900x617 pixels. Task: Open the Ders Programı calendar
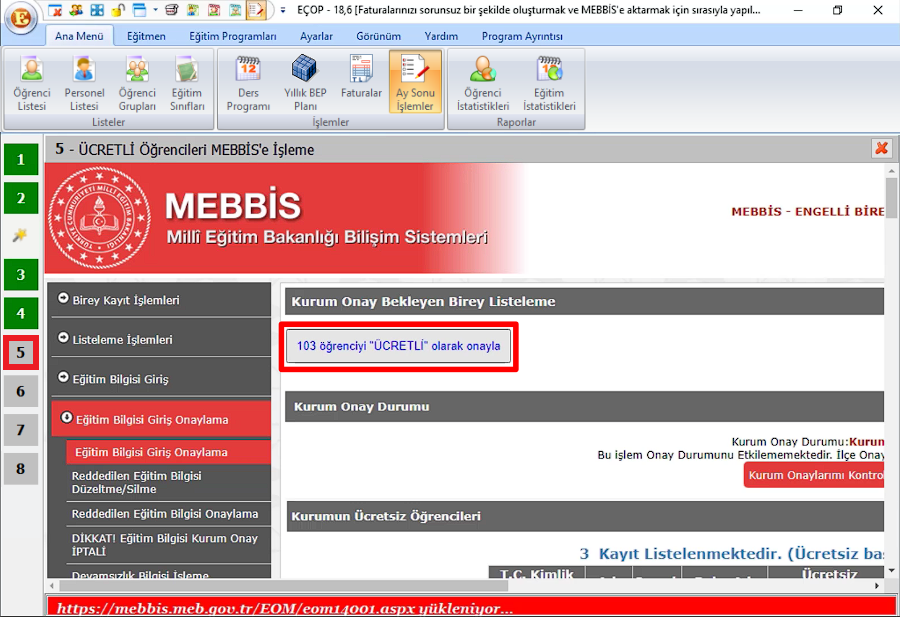tap(248, 83)
